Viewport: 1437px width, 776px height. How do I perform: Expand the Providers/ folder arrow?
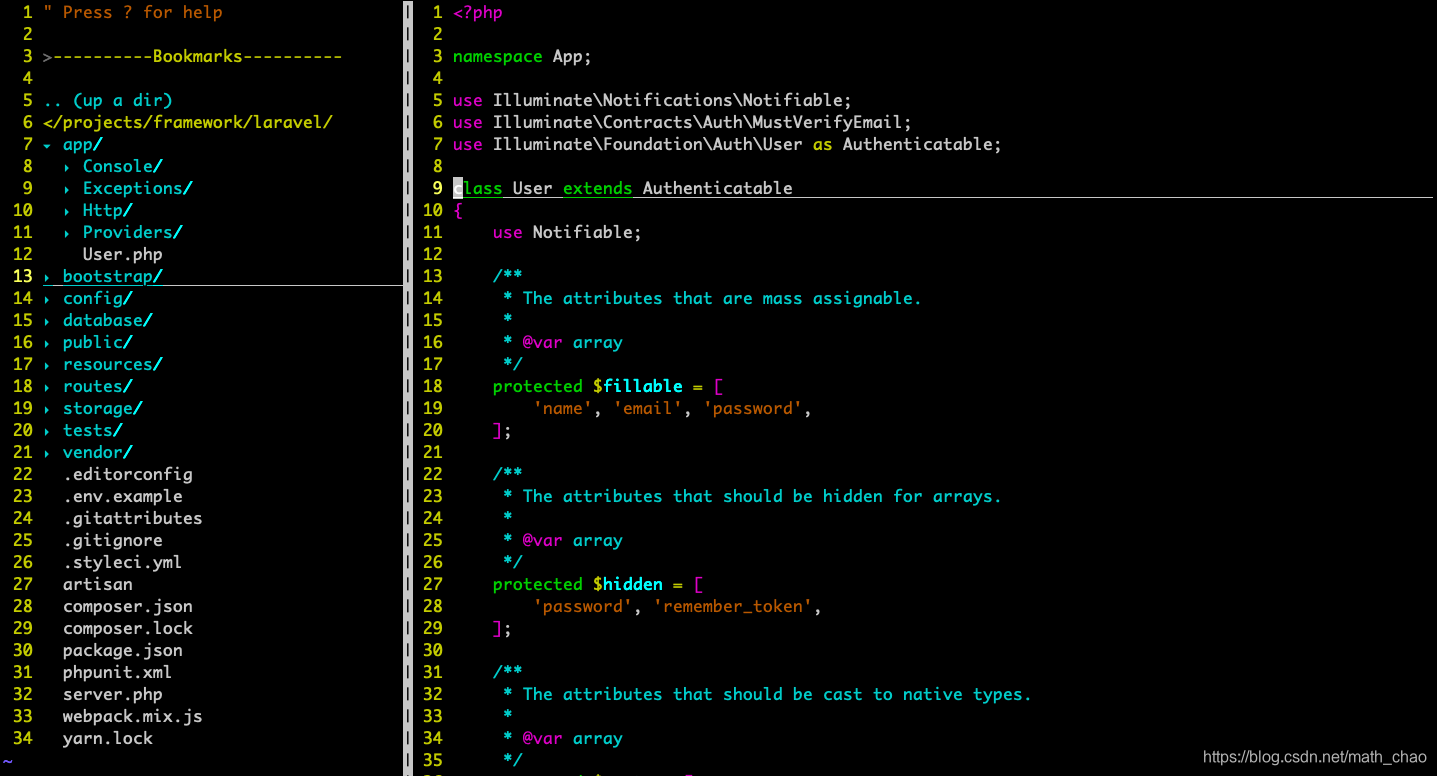pos(67,233)
